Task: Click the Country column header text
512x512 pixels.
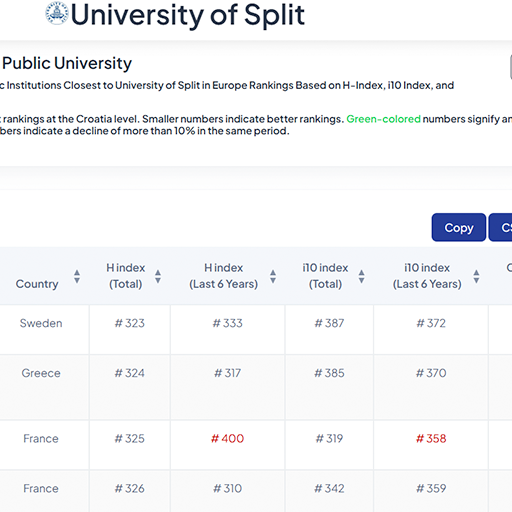Action: (37, 284)
